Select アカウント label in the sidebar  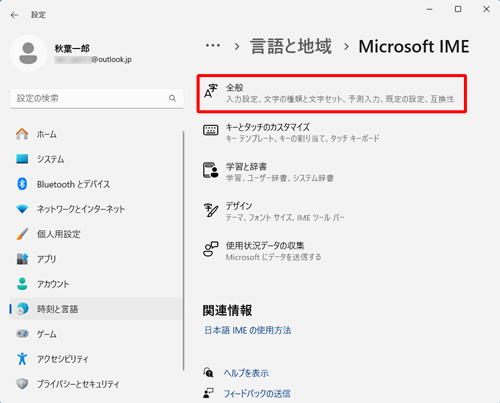coord(53,284)
